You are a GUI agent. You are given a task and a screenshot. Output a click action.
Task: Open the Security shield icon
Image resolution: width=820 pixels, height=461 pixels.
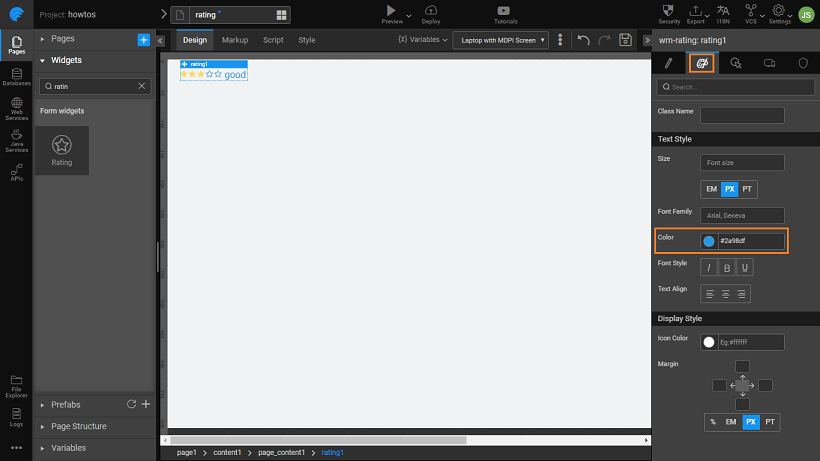pos(670,11)
